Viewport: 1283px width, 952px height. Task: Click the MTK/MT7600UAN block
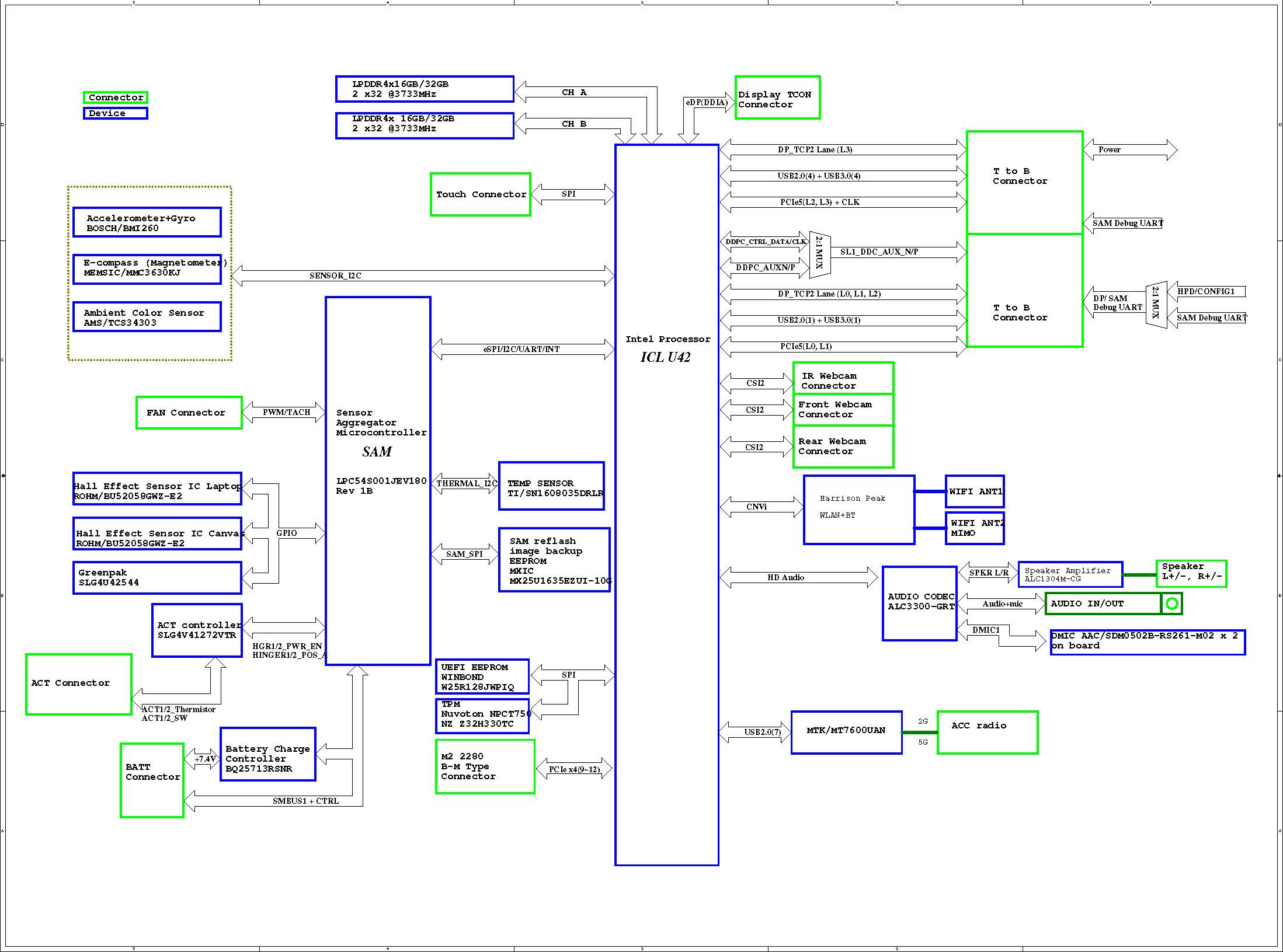(x=847, y=732)
